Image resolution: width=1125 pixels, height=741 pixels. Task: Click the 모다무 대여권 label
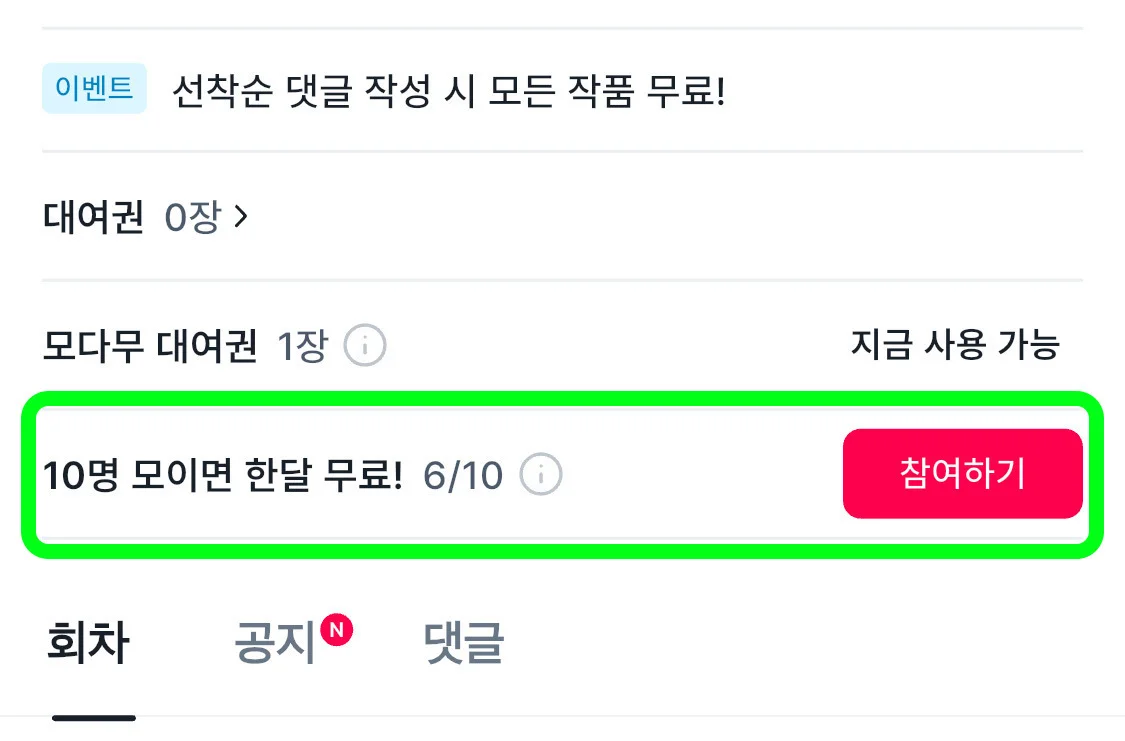(150, 346)
